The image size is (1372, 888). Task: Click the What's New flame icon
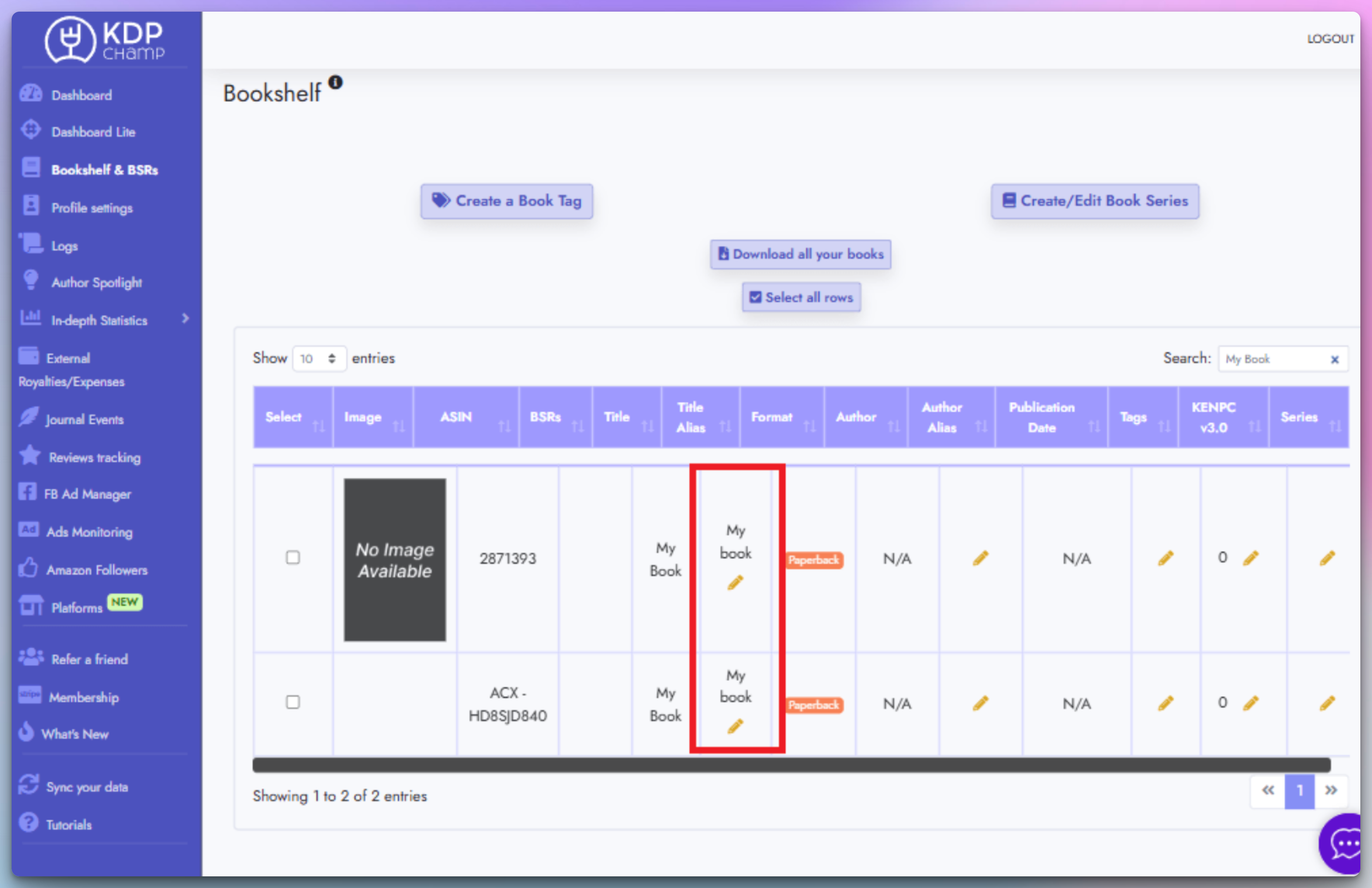click(26, 732)
